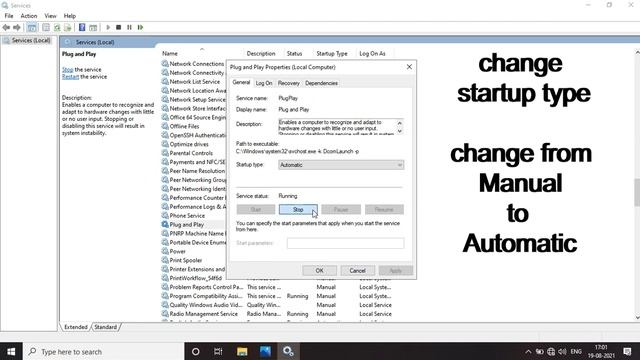This screenshot has width=640, height=360.
Task: Open the File menu
Action: 9,16
